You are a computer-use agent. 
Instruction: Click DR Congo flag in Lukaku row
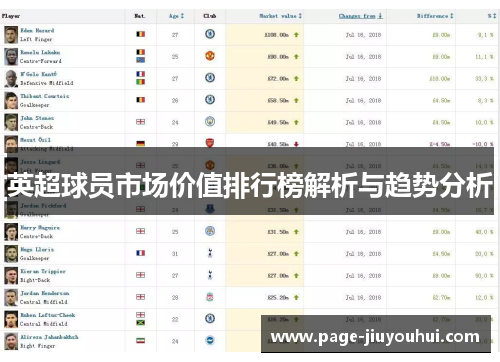coord(140,60)
